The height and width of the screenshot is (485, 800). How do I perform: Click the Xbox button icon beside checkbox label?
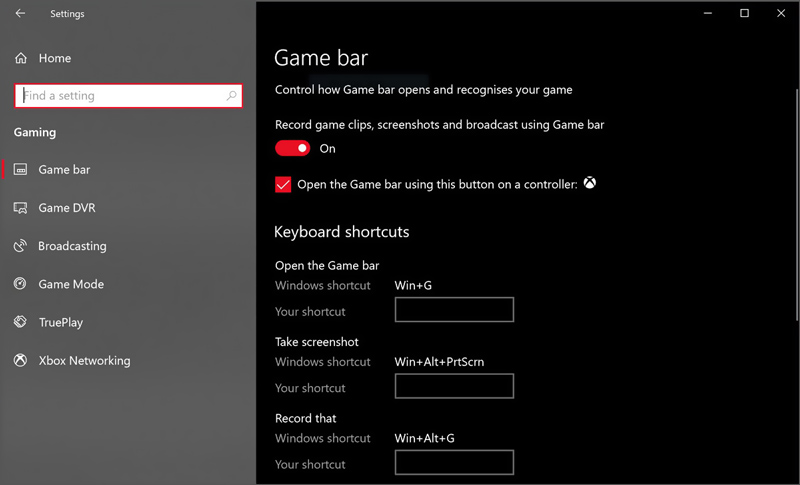(591, 183)
